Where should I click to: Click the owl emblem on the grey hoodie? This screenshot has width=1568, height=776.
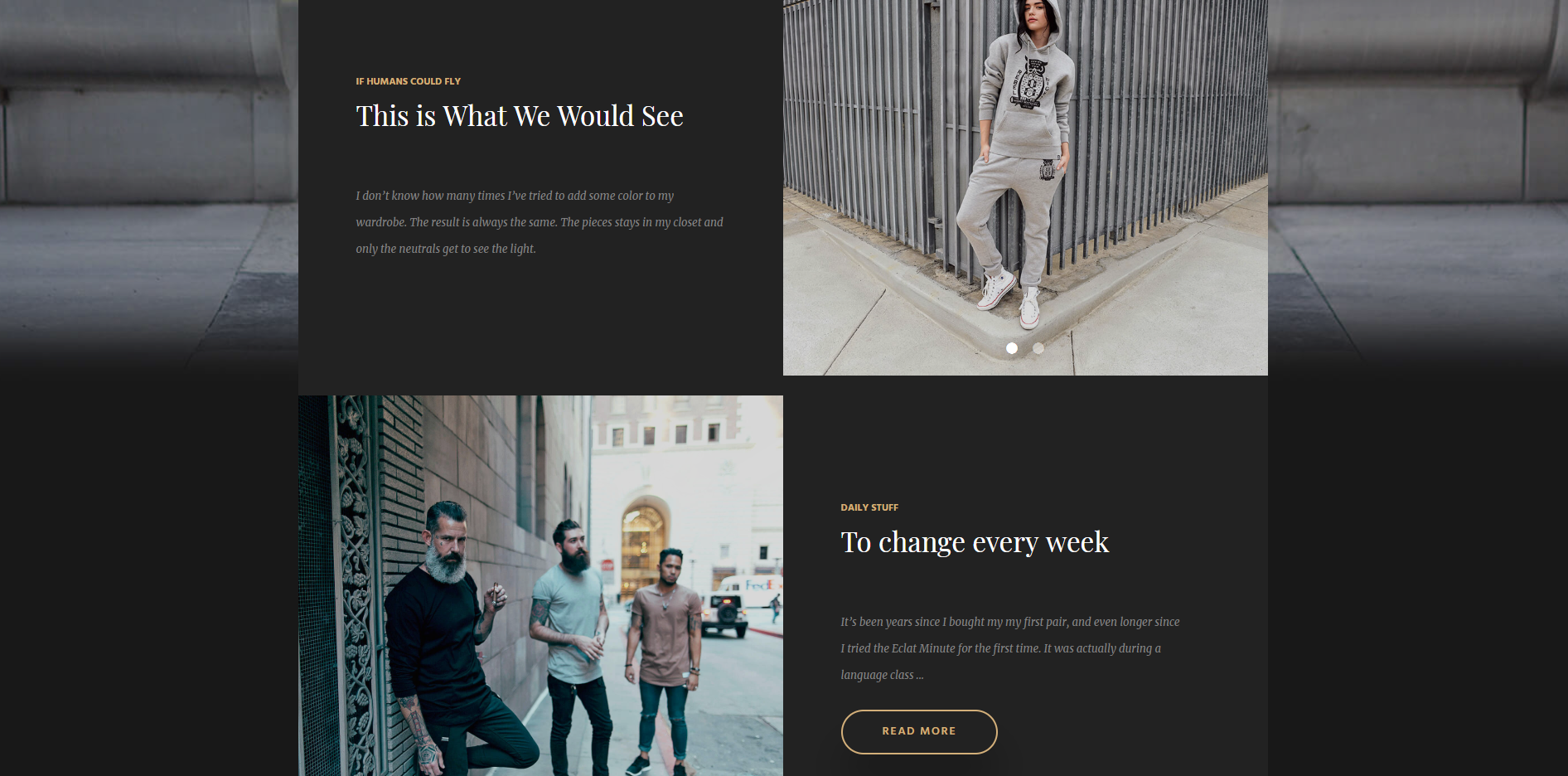(x=1030, y=83)
